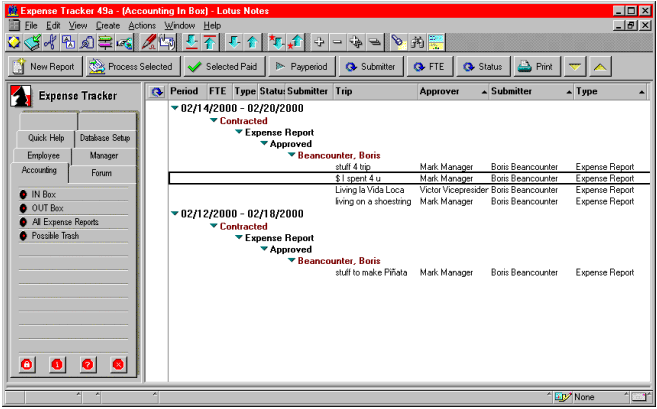Click the red X icon in navigator
The image size is (657, 409).
pyautogui.click(x=118, y=365)
